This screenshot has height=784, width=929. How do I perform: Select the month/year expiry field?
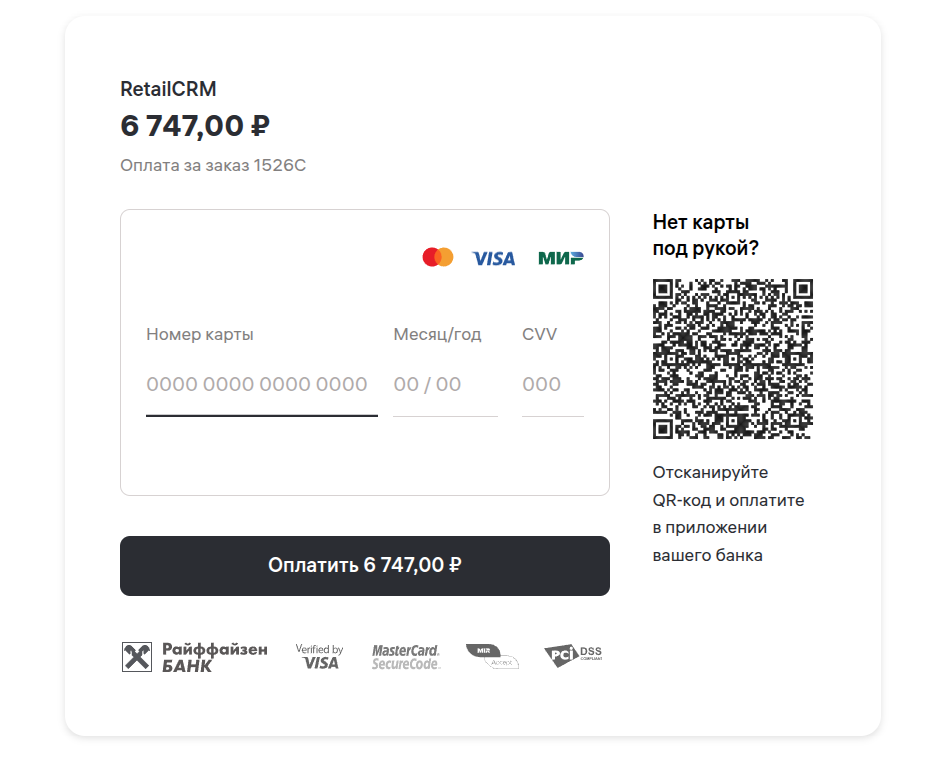pos(444,385)
